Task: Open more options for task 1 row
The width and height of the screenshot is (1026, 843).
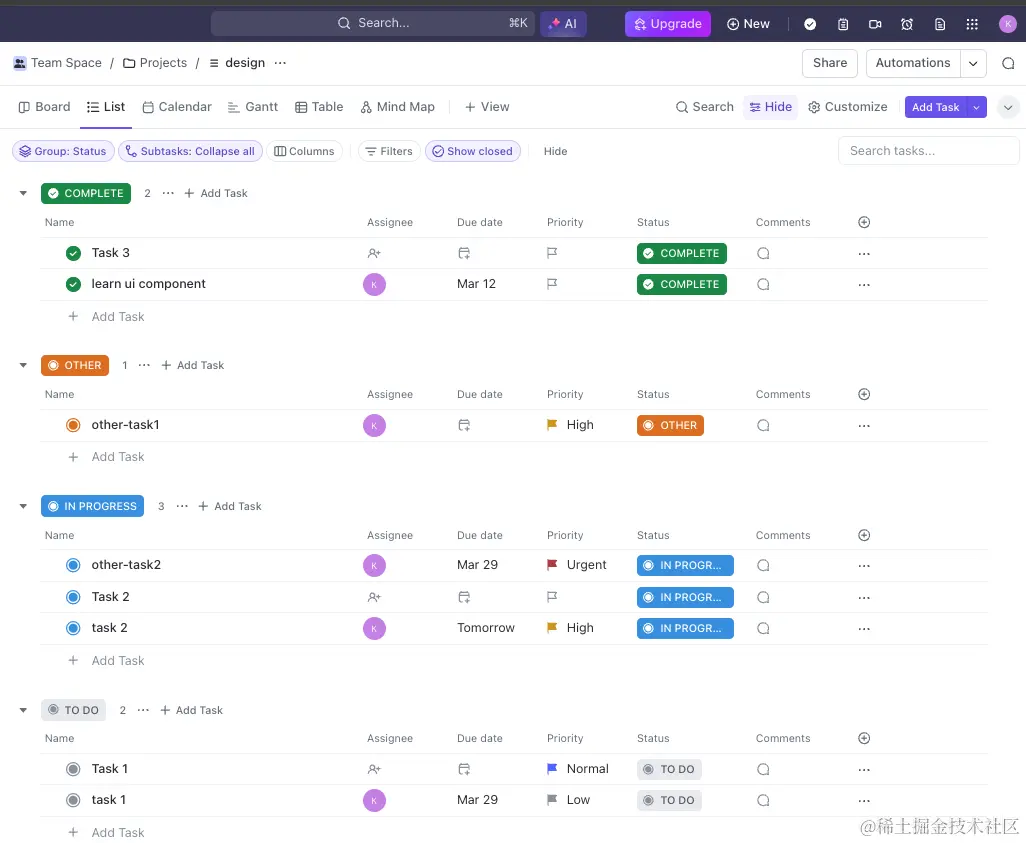Action: tap(864, 800)
